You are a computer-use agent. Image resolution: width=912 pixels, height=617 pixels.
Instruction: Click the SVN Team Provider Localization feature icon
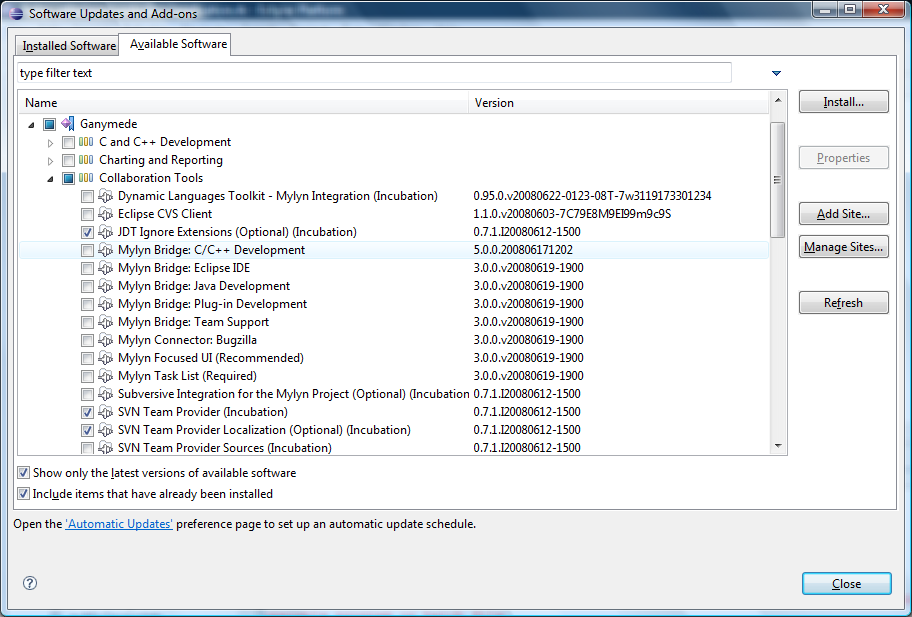coord(105,430)
